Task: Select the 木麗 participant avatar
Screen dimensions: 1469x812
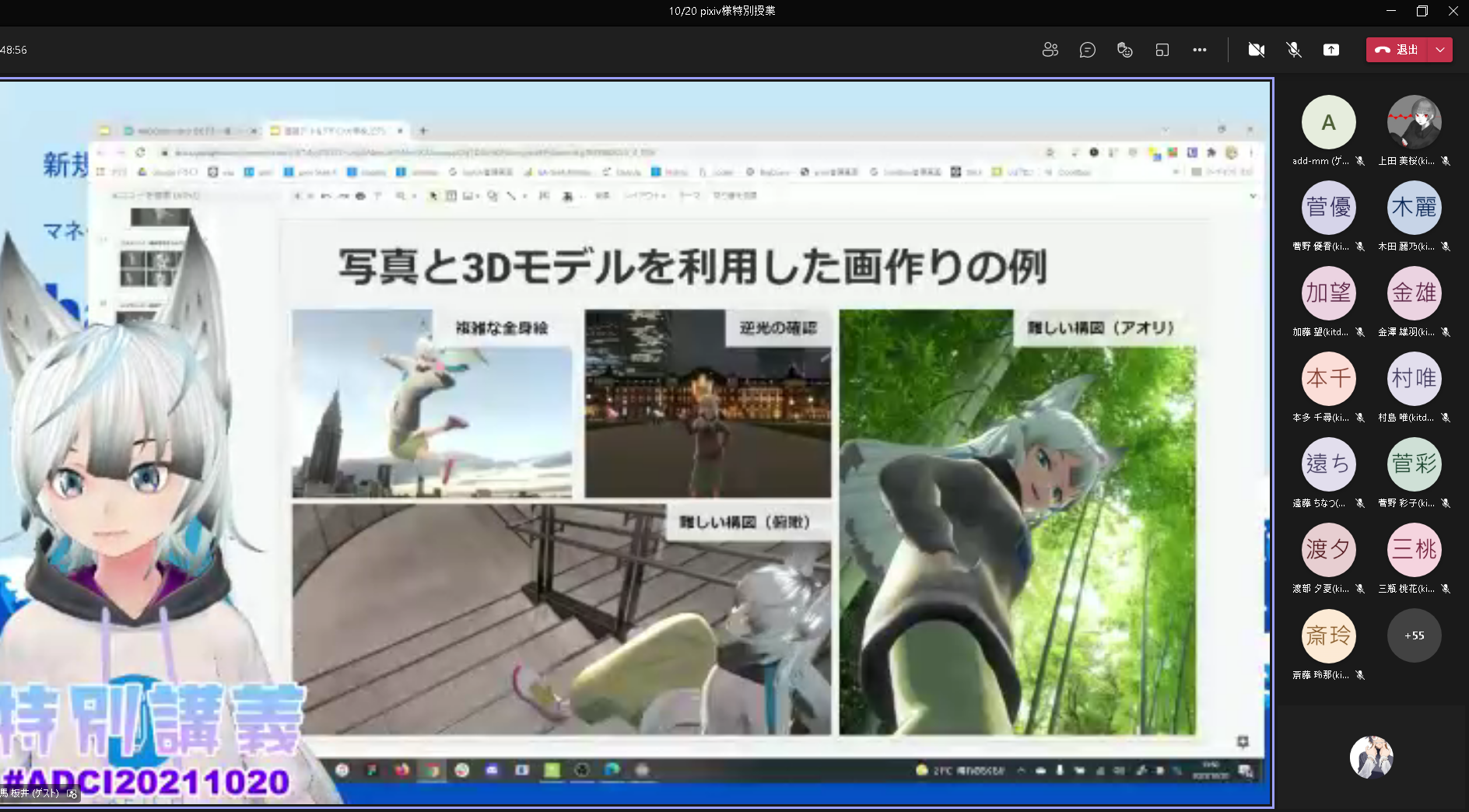Action: pos(1414,208)
